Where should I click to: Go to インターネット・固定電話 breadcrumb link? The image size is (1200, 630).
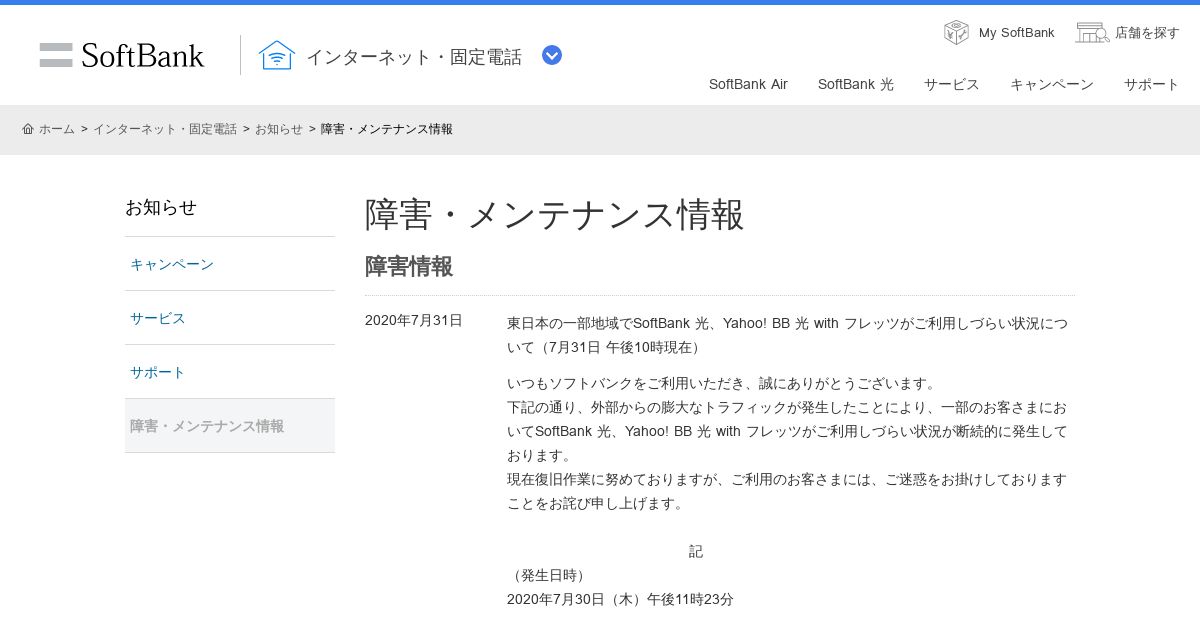tap(165, 129)
